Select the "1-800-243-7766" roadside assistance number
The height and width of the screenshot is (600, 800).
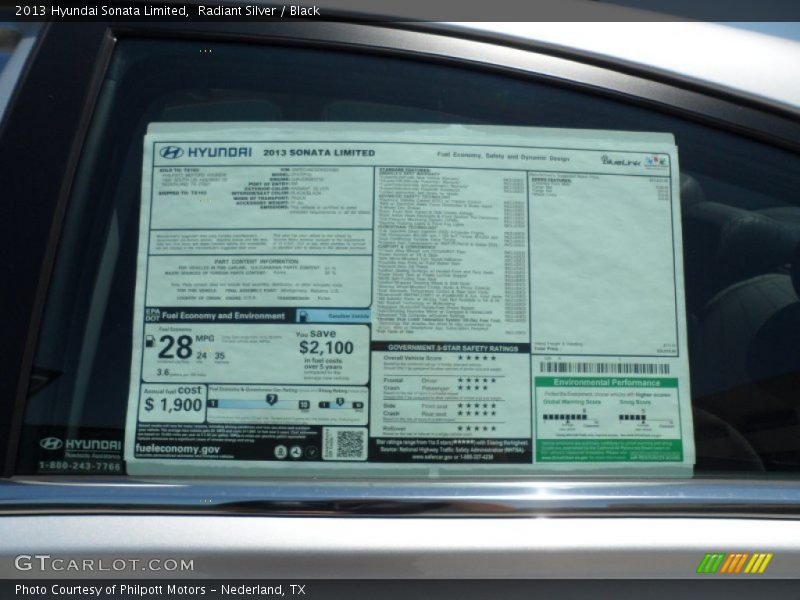click(80, 466)
